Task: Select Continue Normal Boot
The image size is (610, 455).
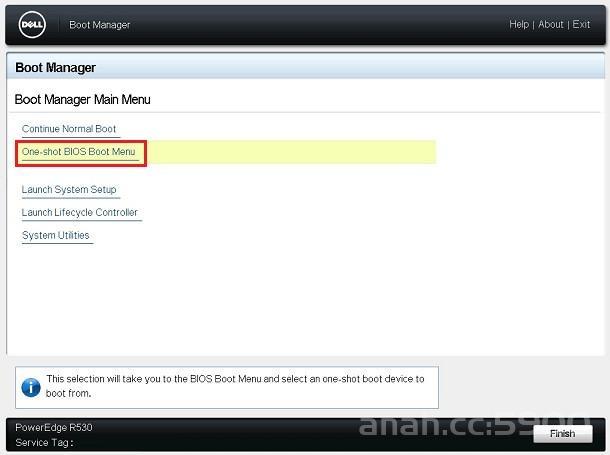Action: pos(69,129)
